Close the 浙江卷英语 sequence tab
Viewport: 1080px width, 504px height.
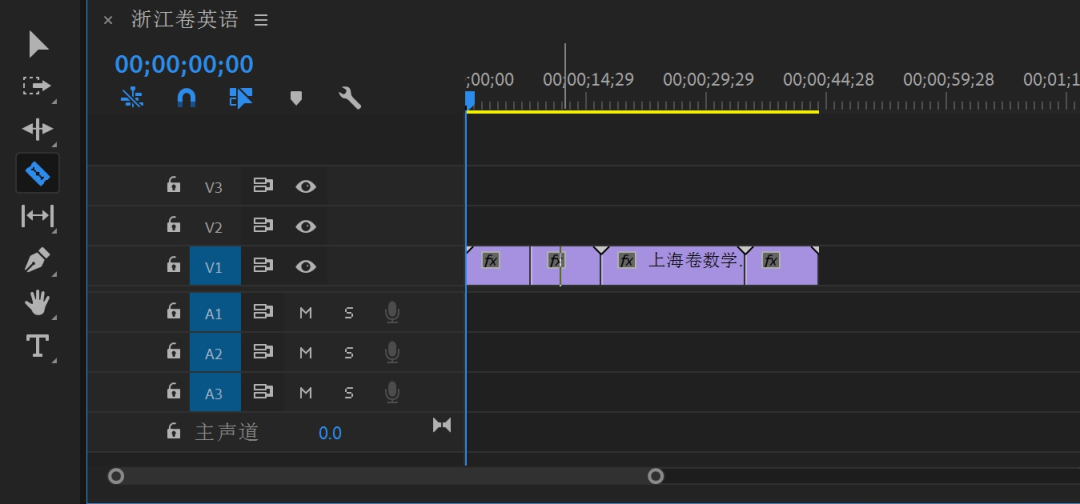pyautogui.click(x=108, y=20)
